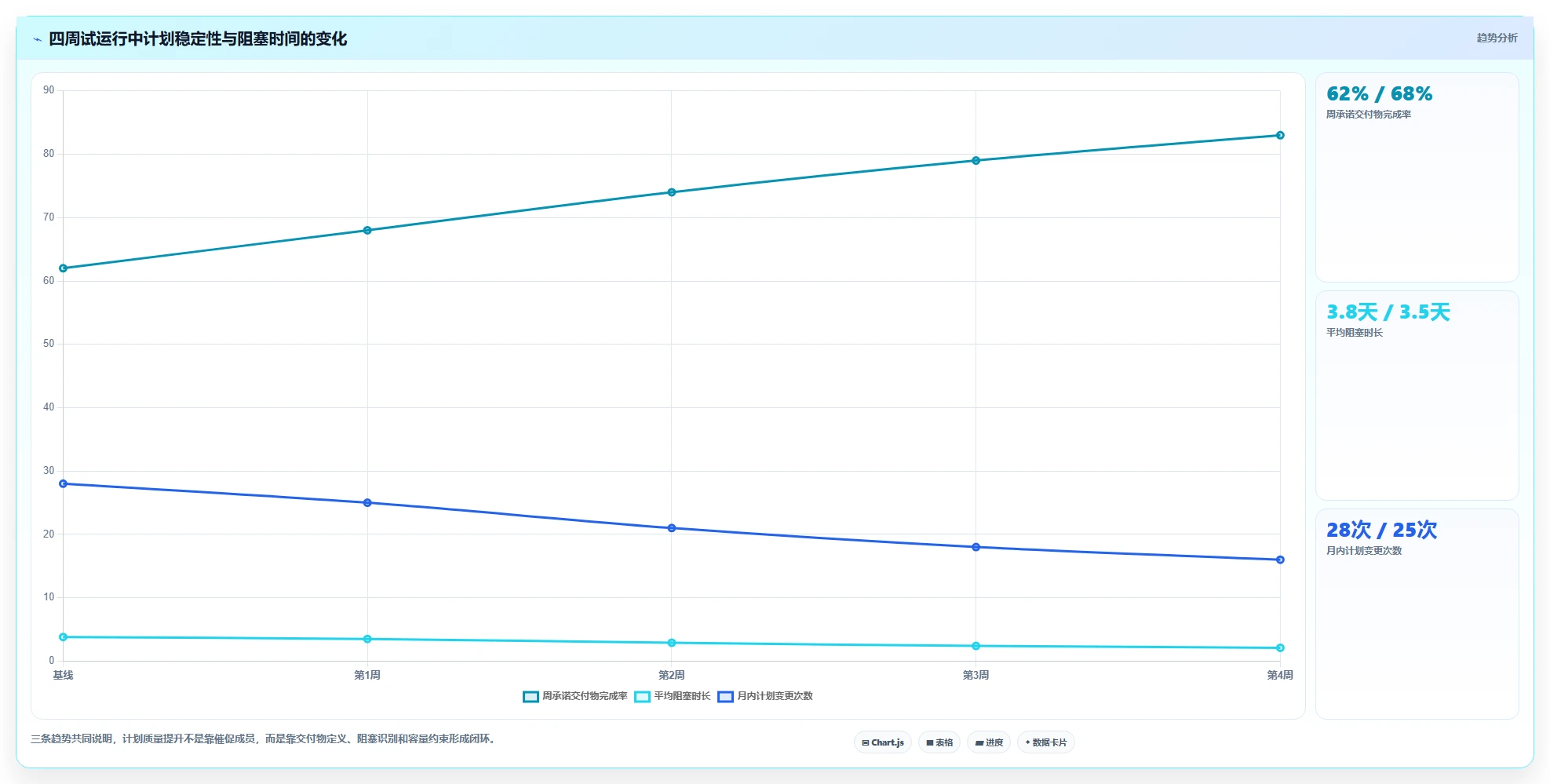Viewport: 1550px width, 784px height.
Task: Toggle 月内计划变更次数 legend color box
Action: click(x=725, y=697)
